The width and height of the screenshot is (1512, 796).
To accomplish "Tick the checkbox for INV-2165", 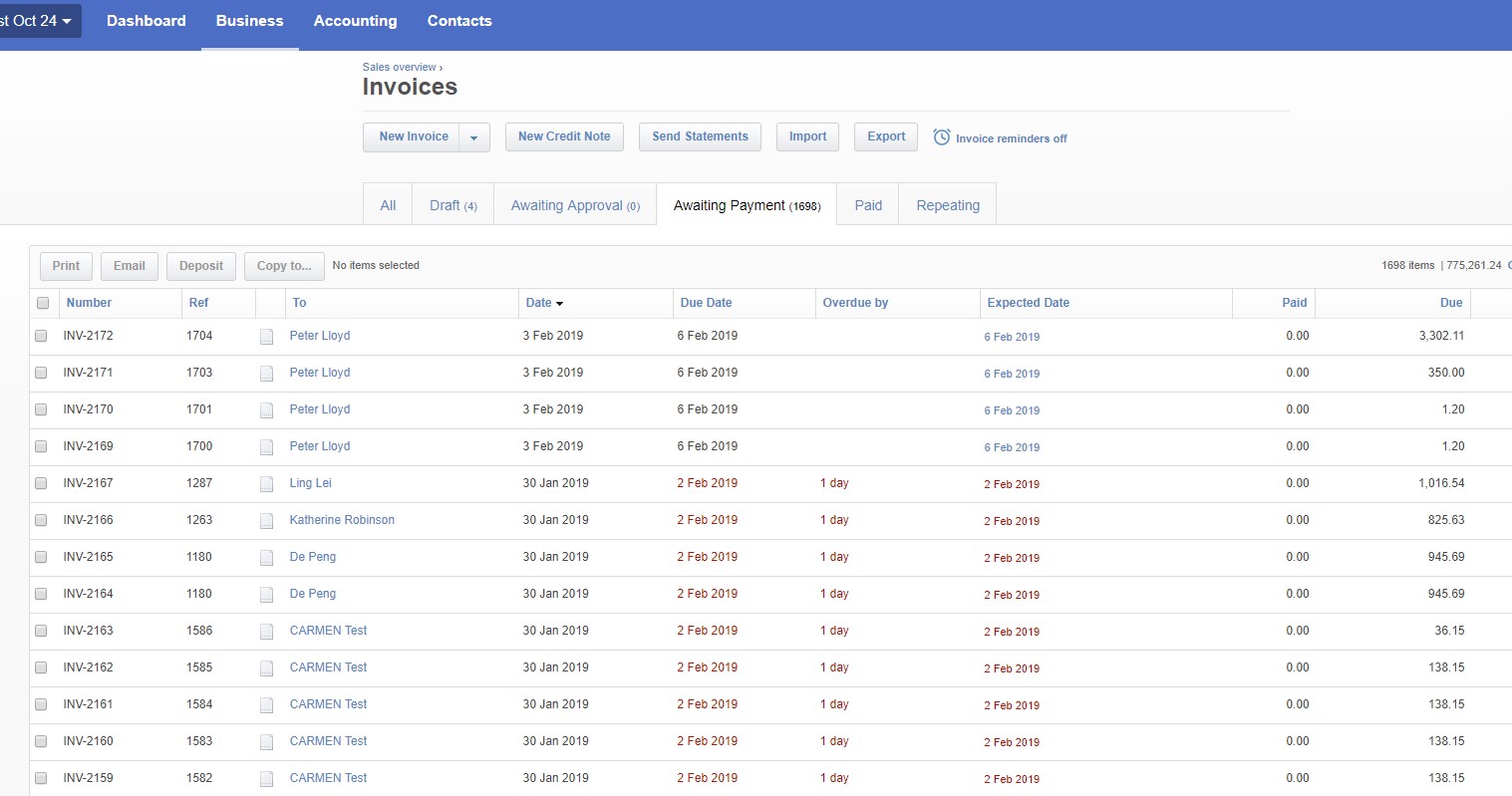I will (x=41, y=557).
